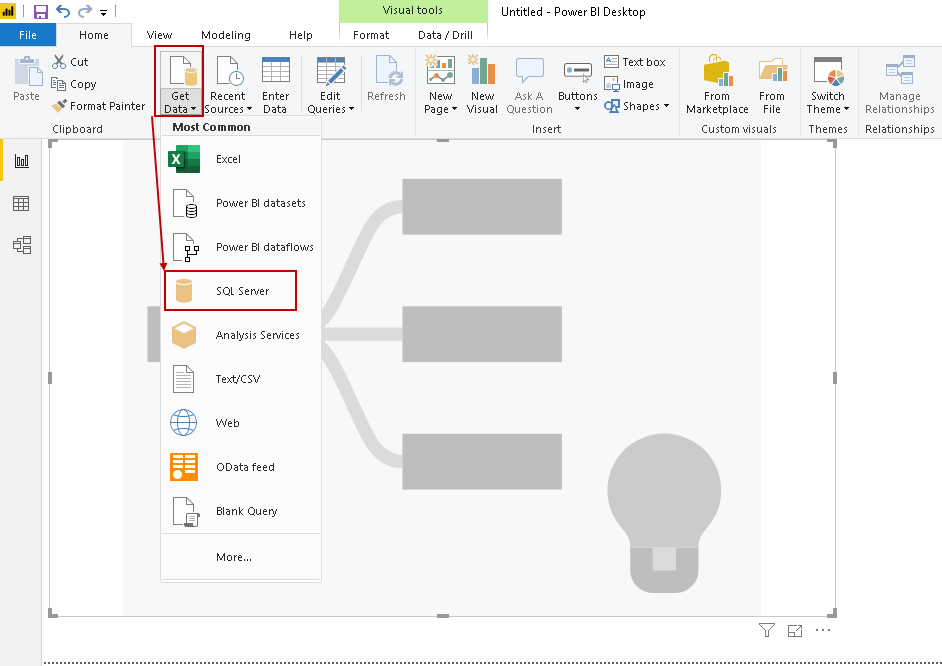
Task: Insert an Image
Action: (x=629, y=84)
